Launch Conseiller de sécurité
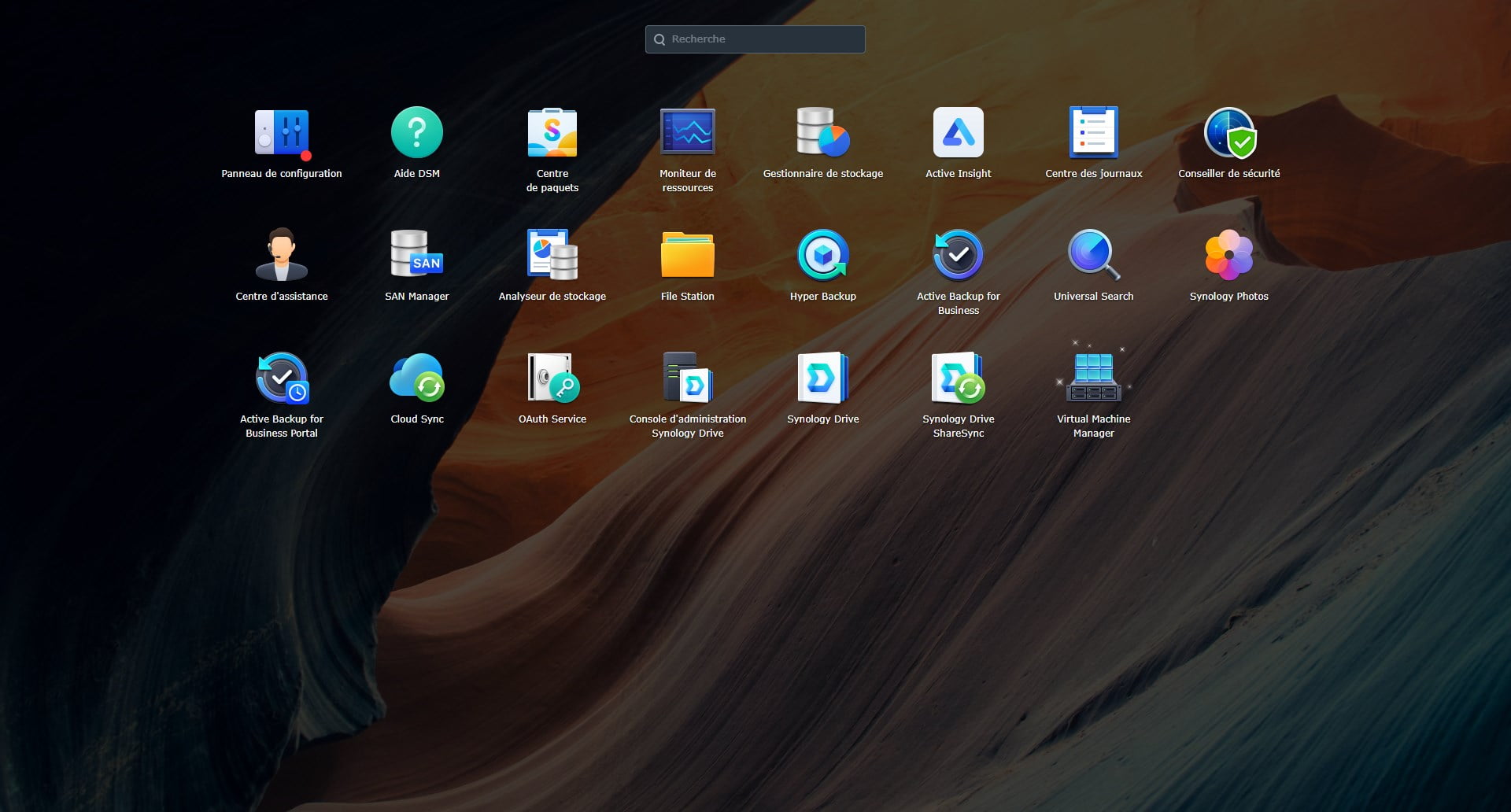This screenshot has height=812, width=1511. coord(1229,132)
